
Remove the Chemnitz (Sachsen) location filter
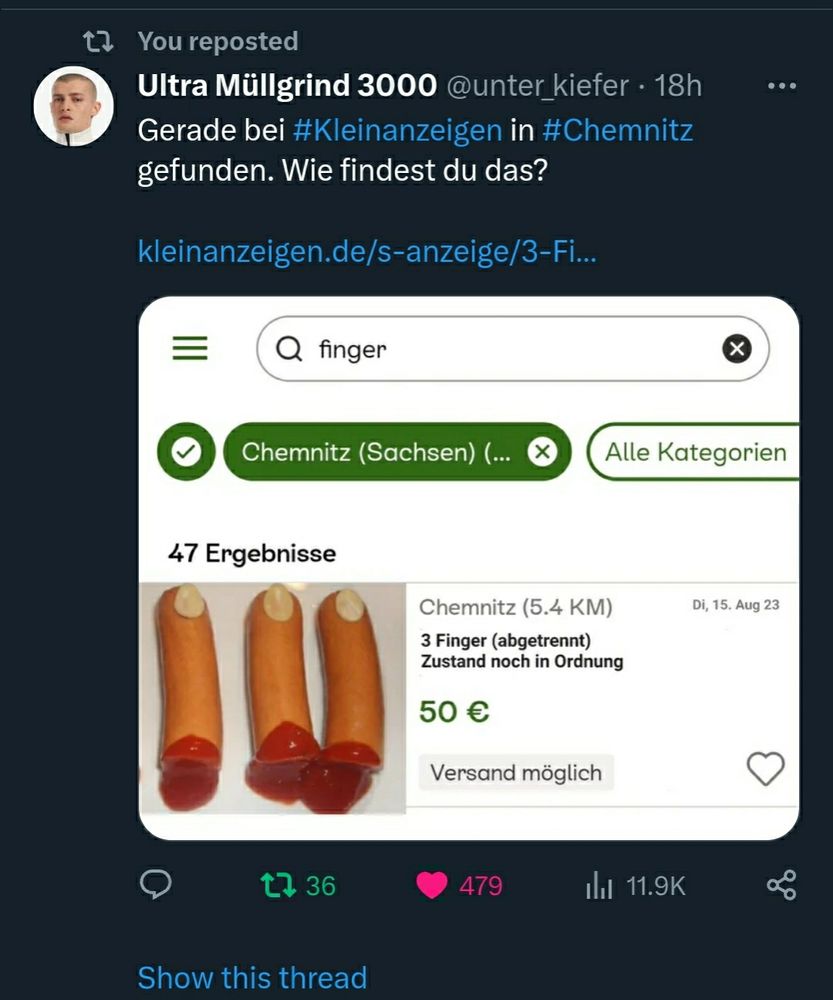click(542, 452)
